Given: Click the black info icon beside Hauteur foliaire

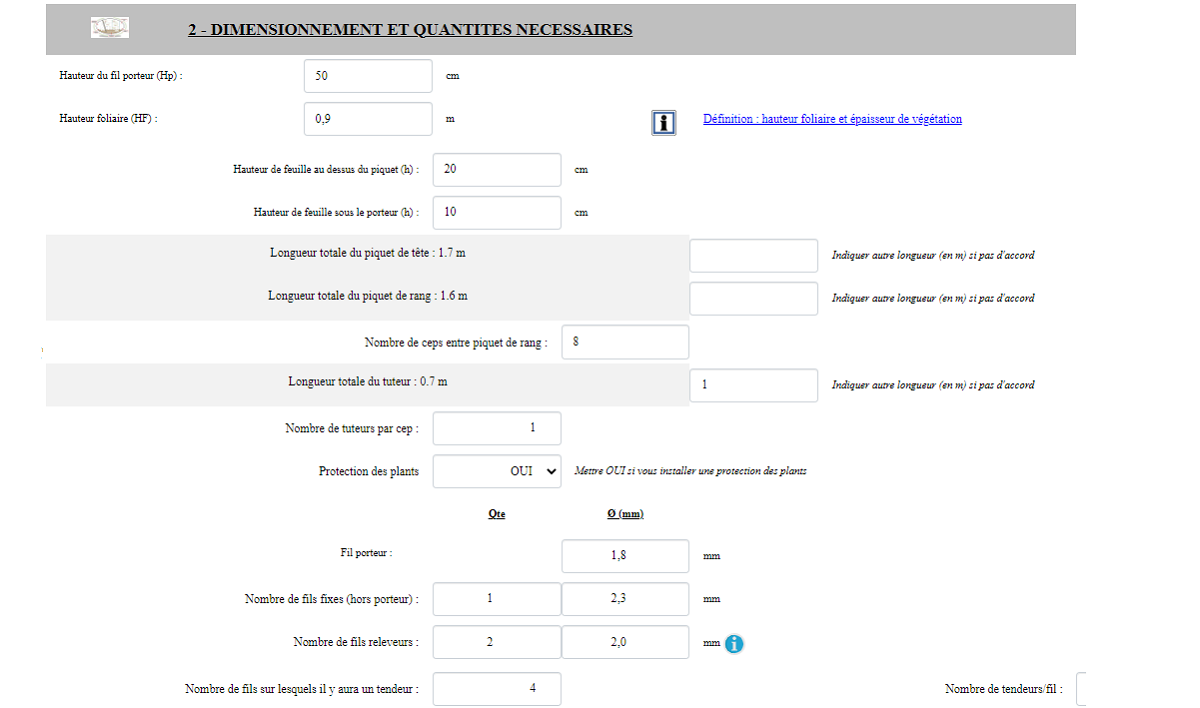Looking at the screenshot, I should (663, 122).
